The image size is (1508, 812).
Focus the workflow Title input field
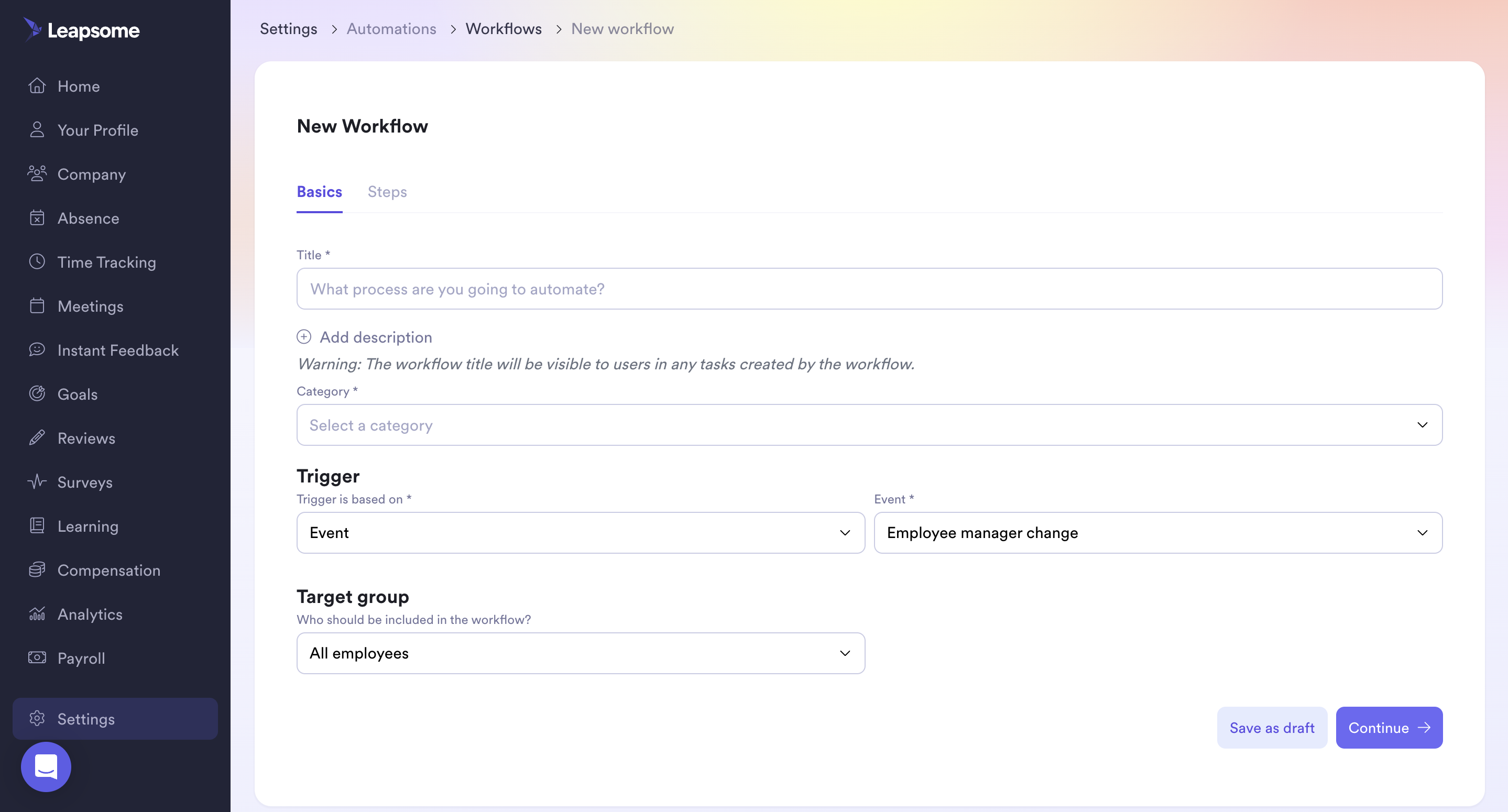tap(869, 289)
